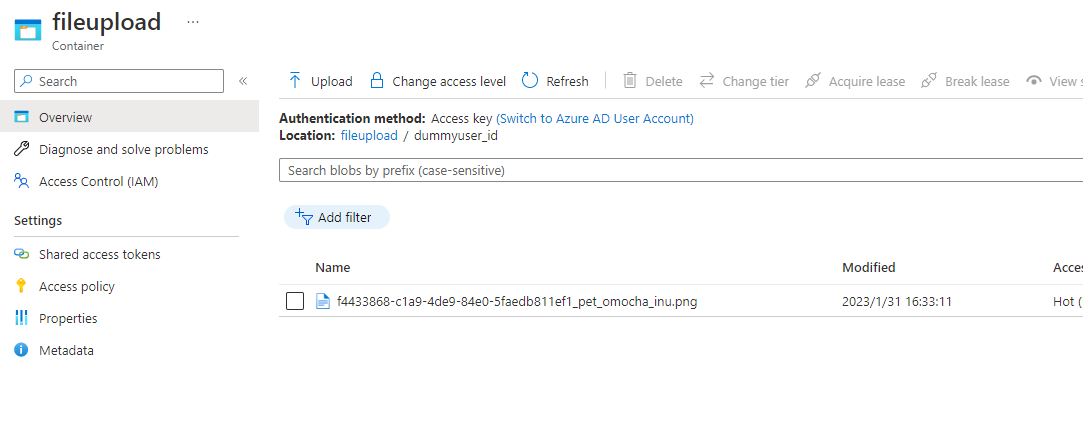1083x433 pixels.
Task: Sort by the Access tier column header
Action: point(1067,267)
